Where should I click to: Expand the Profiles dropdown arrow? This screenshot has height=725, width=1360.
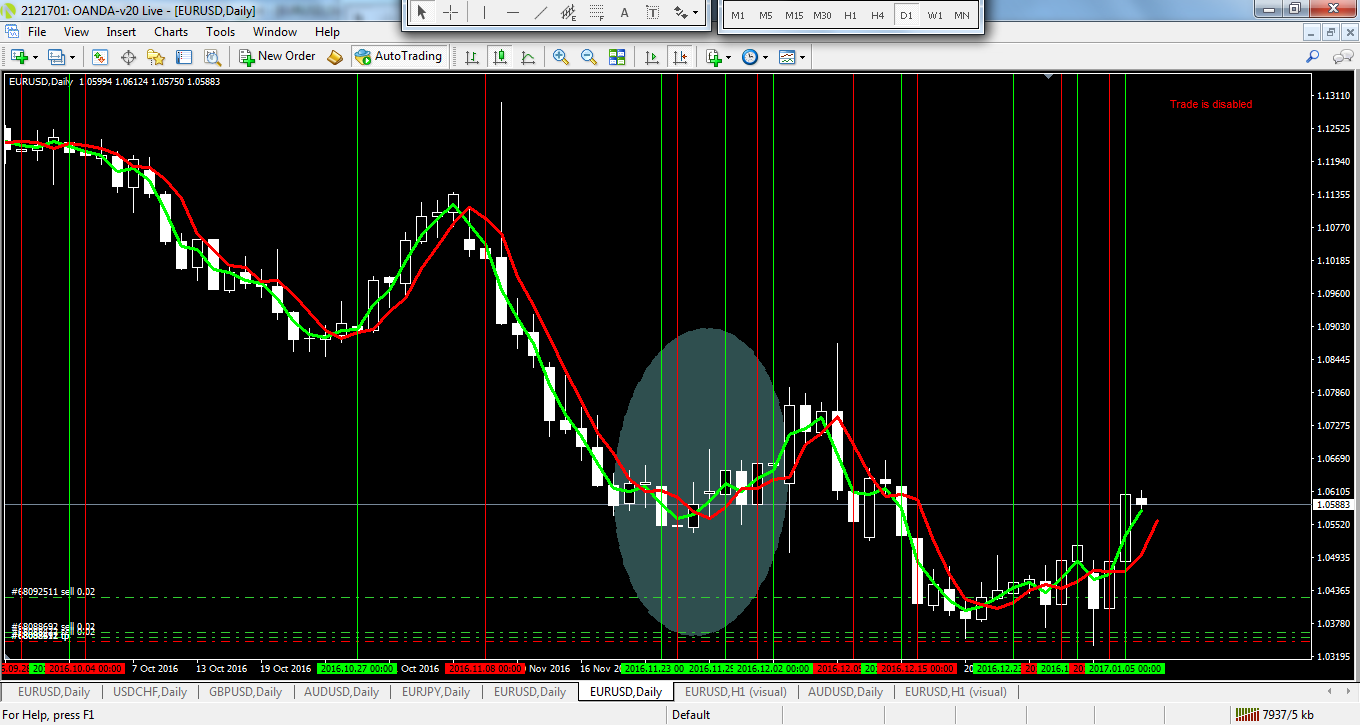[x=72, y=58]
